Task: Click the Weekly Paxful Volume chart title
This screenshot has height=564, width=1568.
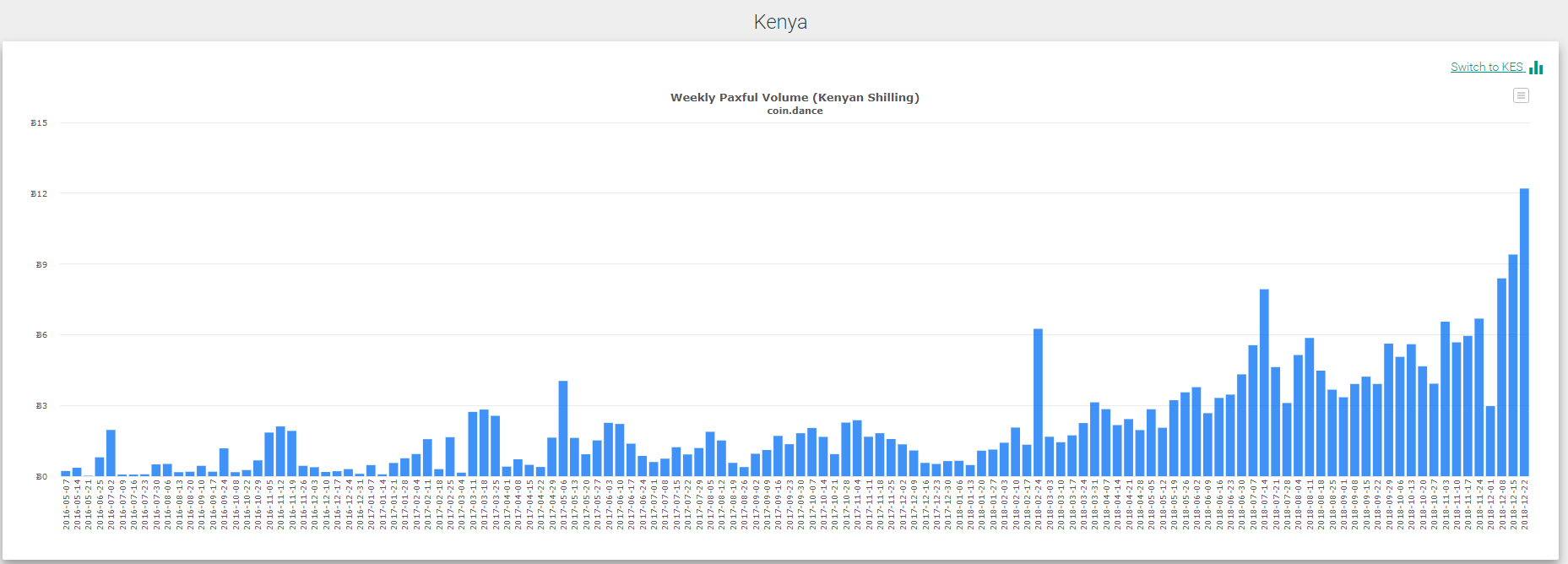Action: coord(795,97)
